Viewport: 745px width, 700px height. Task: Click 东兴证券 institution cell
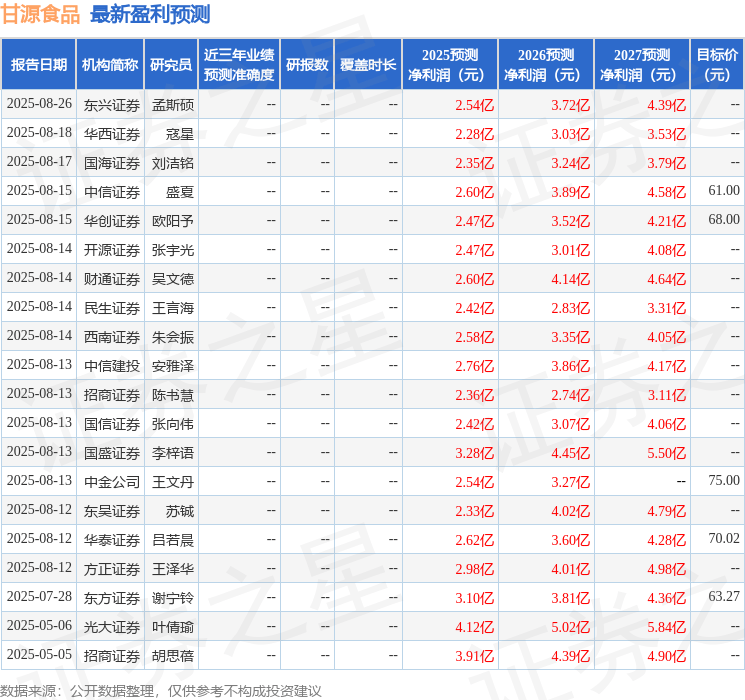click(x=112, y=105)
